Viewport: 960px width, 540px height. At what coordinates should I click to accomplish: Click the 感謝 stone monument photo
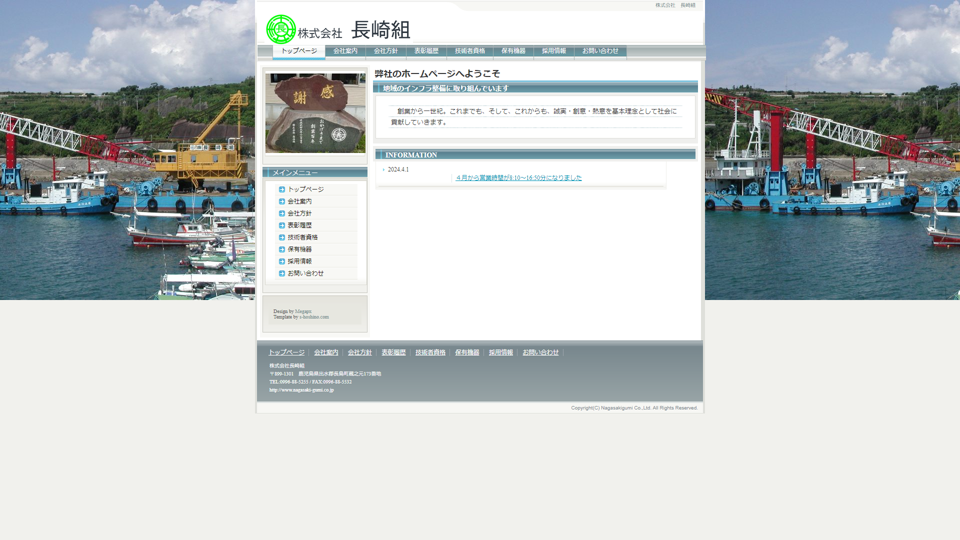[x=315, y=112]
